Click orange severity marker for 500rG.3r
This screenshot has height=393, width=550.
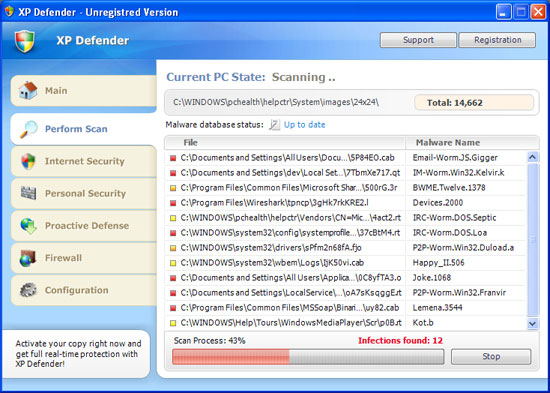173,188
